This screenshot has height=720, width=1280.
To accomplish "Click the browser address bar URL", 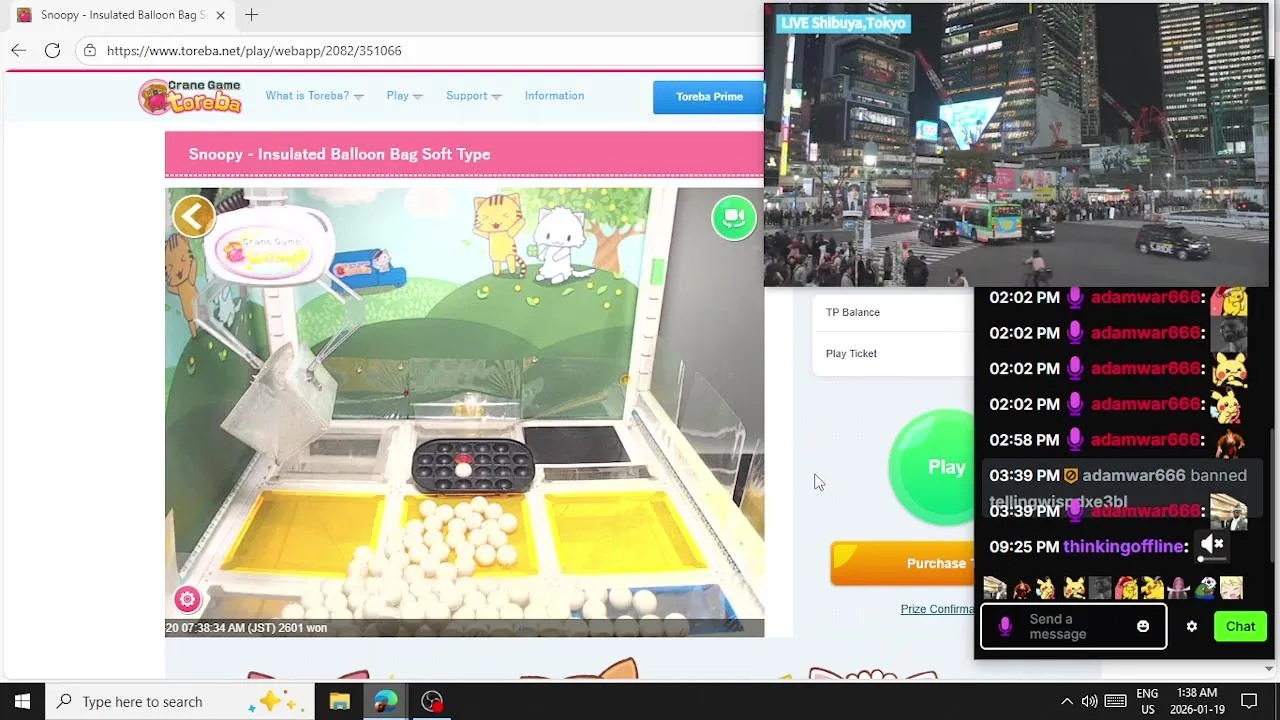I will (254, 50).
